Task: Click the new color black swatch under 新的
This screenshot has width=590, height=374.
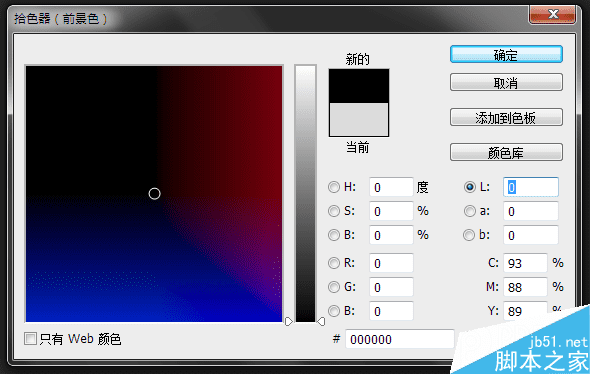Action: [359, 86]
